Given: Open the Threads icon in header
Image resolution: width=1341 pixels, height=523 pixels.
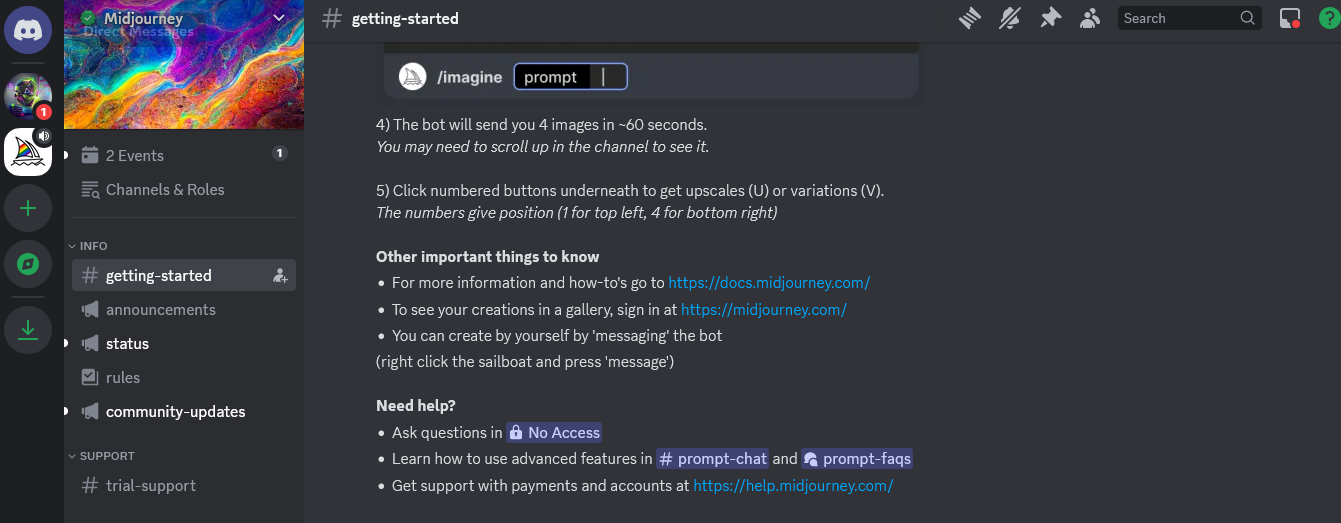Looking at the screenshot, I should pos(969,18).
